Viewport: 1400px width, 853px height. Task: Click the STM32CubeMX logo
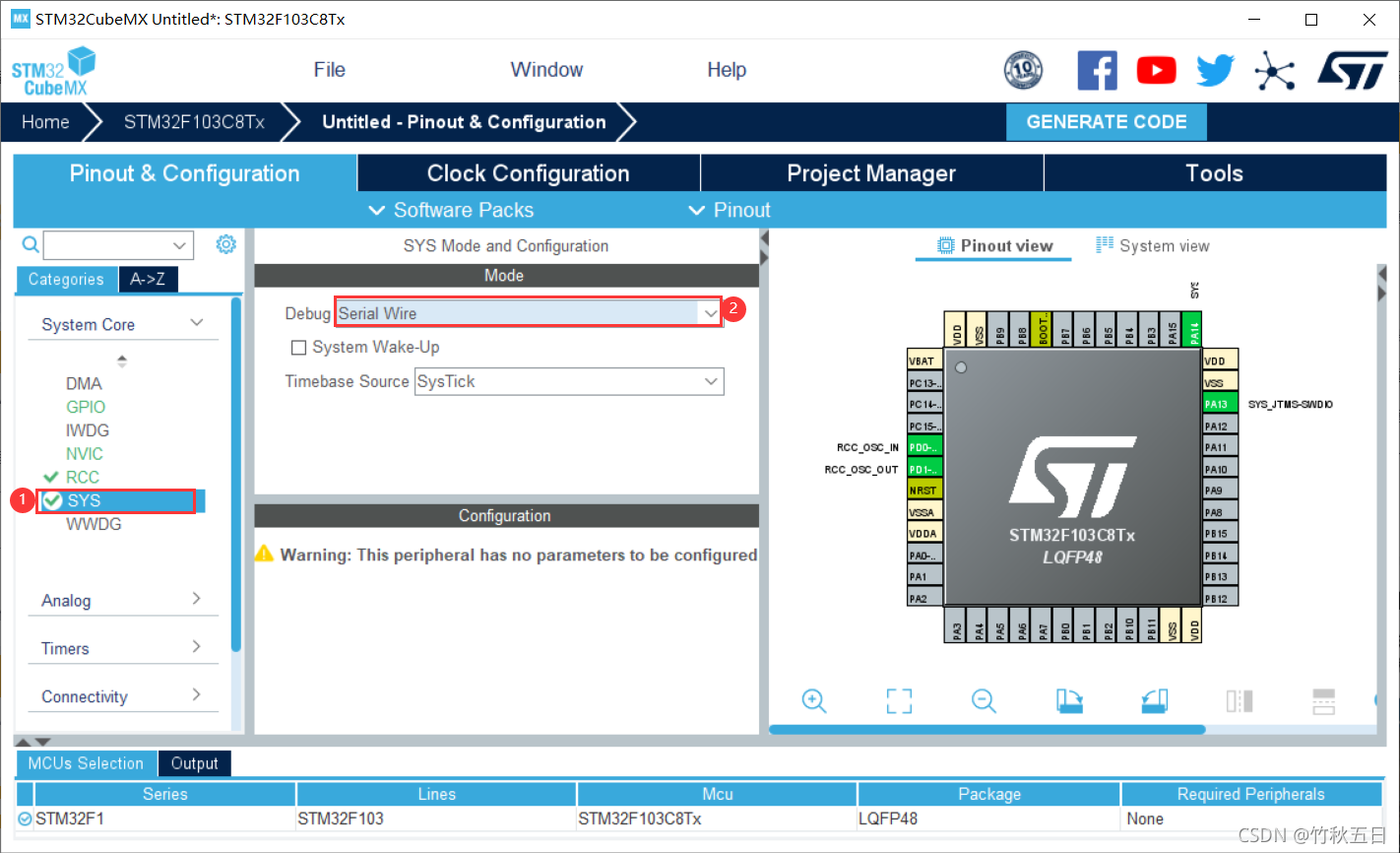(53, 71)
